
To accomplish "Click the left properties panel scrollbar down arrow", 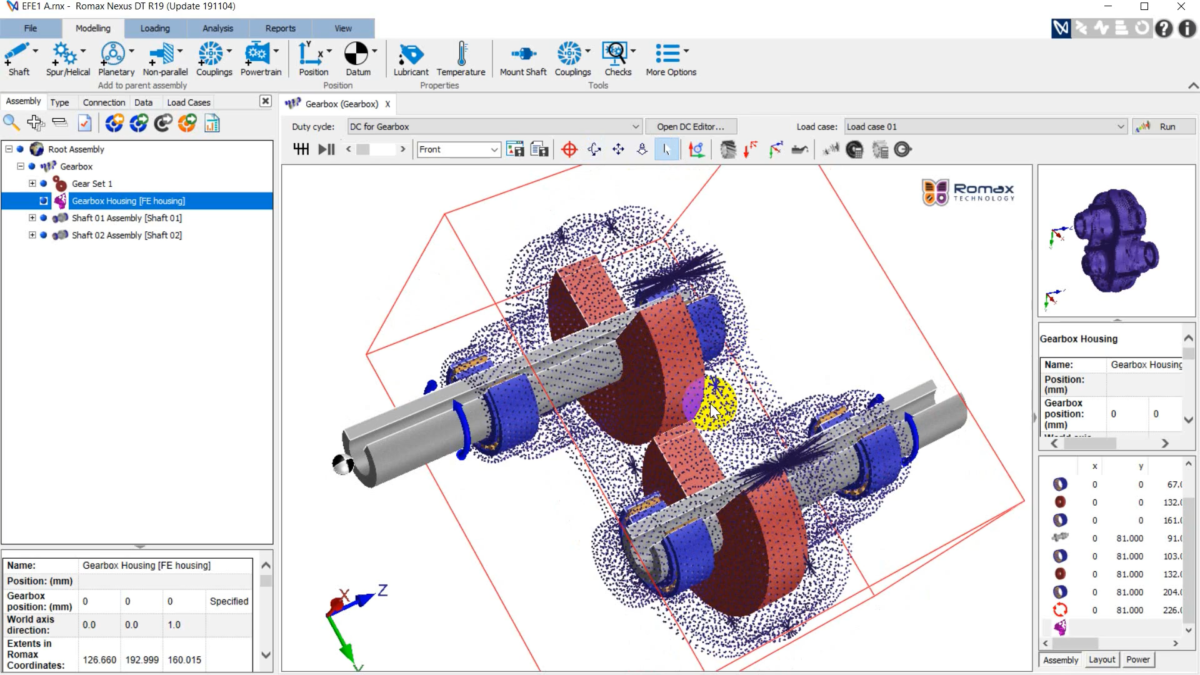I will coord(265,656).
